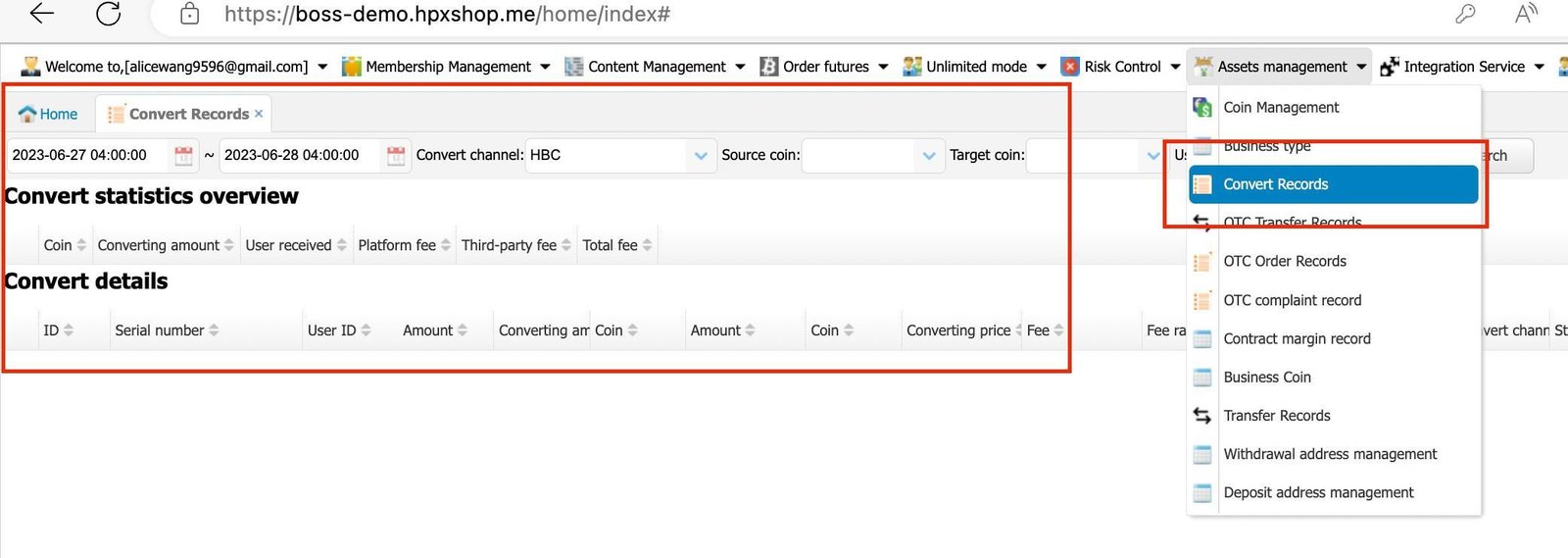
Task: Choose Withdrawal address management
Action: point(1330,454)
